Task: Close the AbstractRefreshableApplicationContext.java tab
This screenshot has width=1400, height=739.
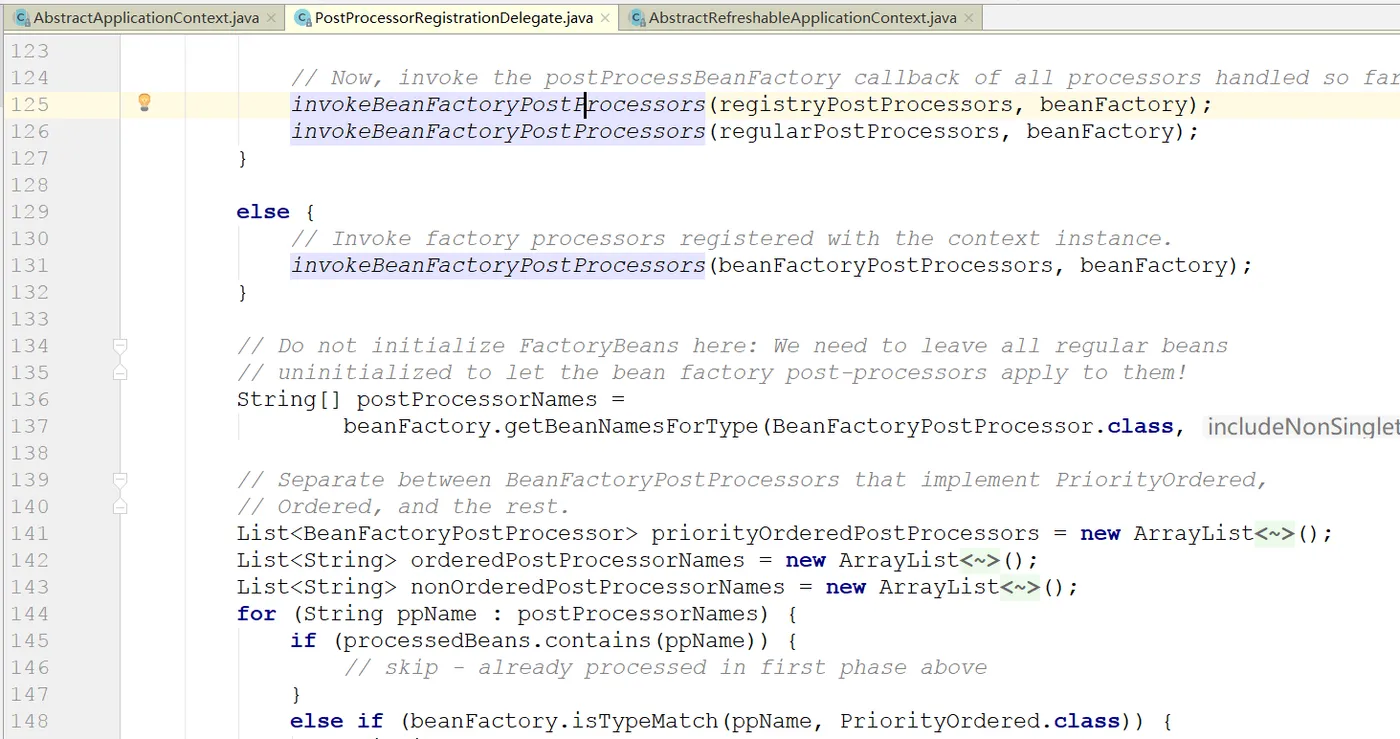Action: click(969, 18)
